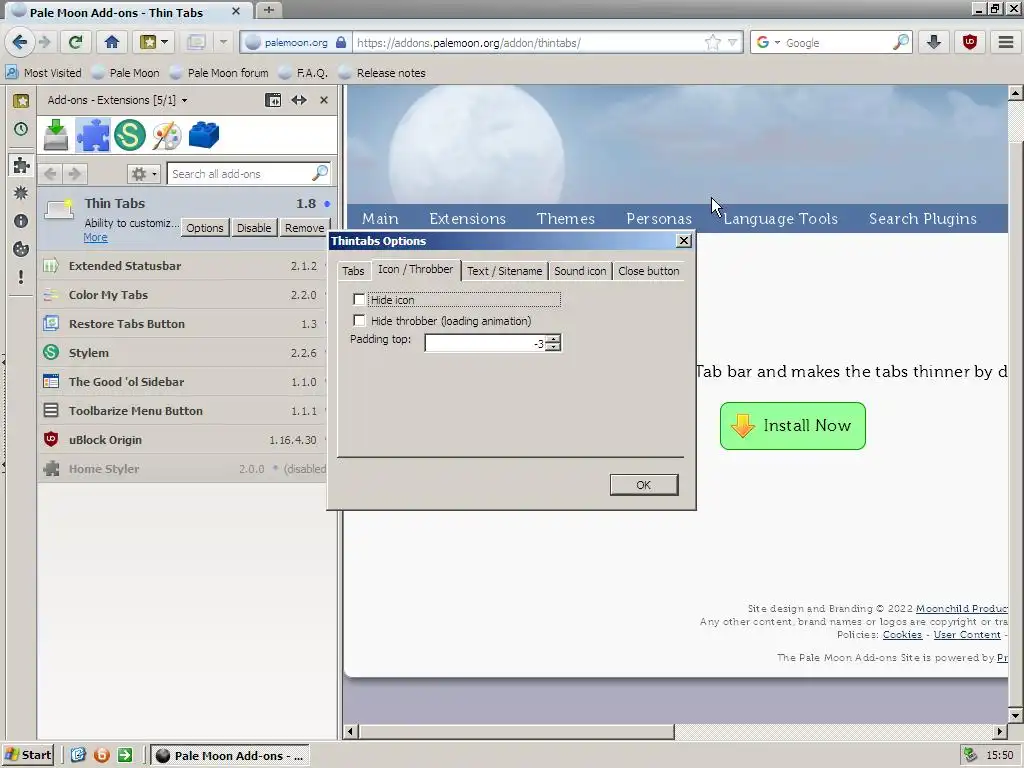Open the Most Visited bookmarks folder
1024x768 pixels.
(44, 72)
